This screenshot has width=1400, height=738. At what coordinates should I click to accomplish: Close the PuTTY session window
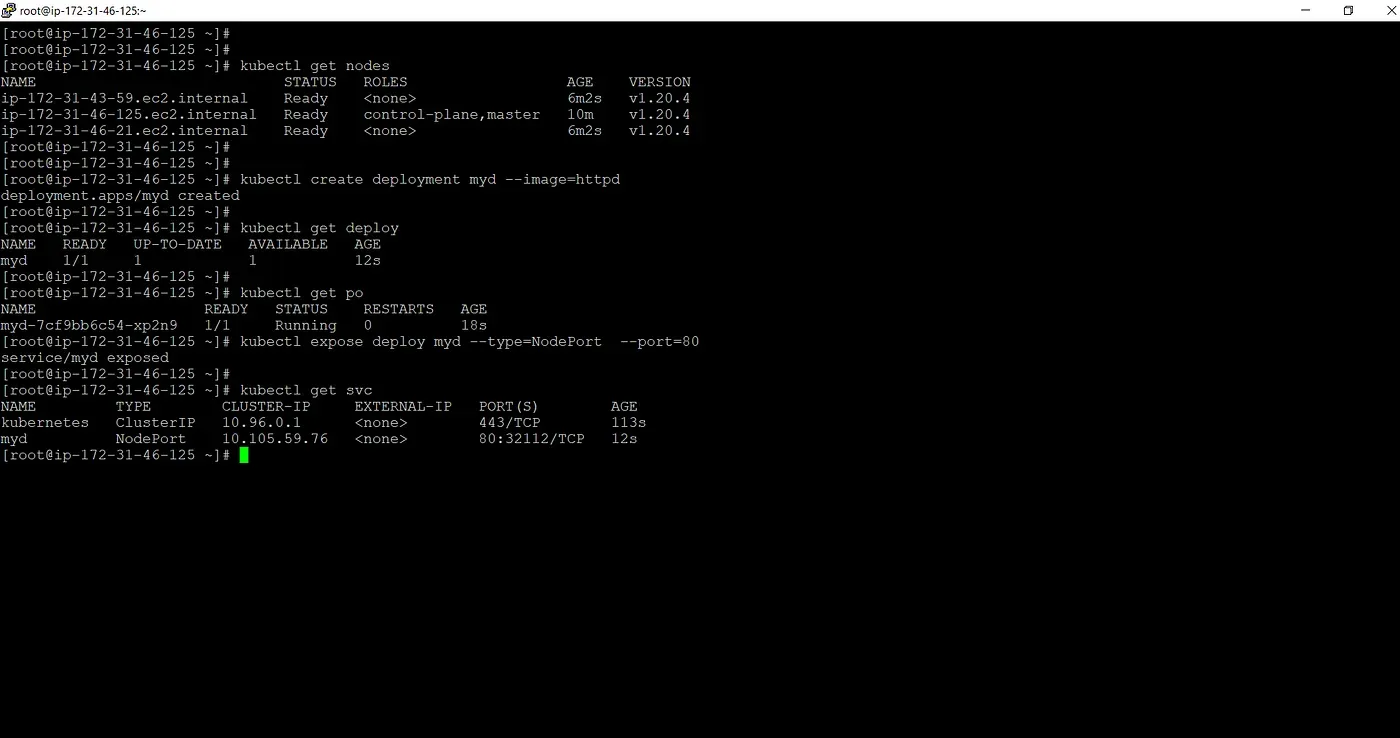point(1385,10)
